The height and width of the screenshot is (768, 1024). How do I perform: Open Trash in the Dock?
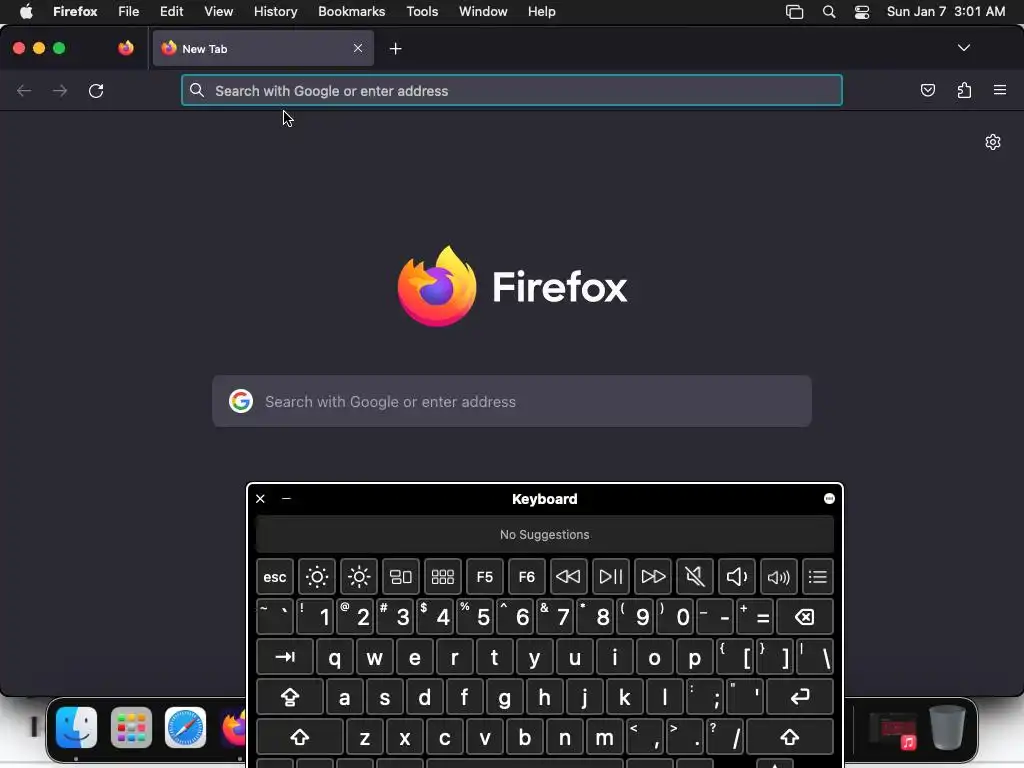pyautogui.click(x=948, y=727)
